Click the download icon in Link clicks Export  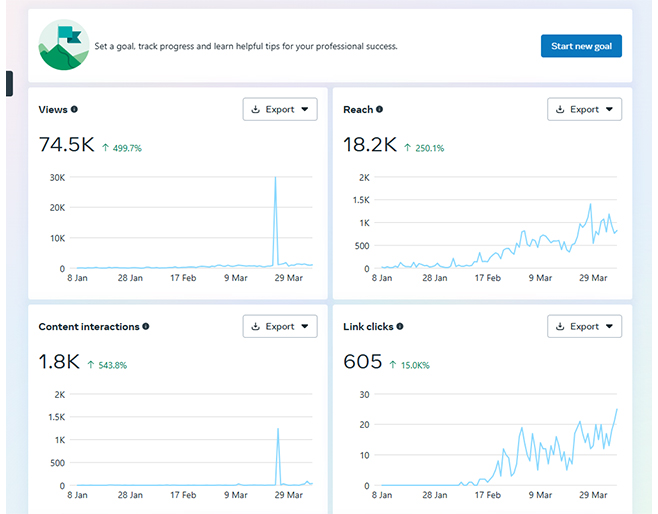click(x=560, y=327)
